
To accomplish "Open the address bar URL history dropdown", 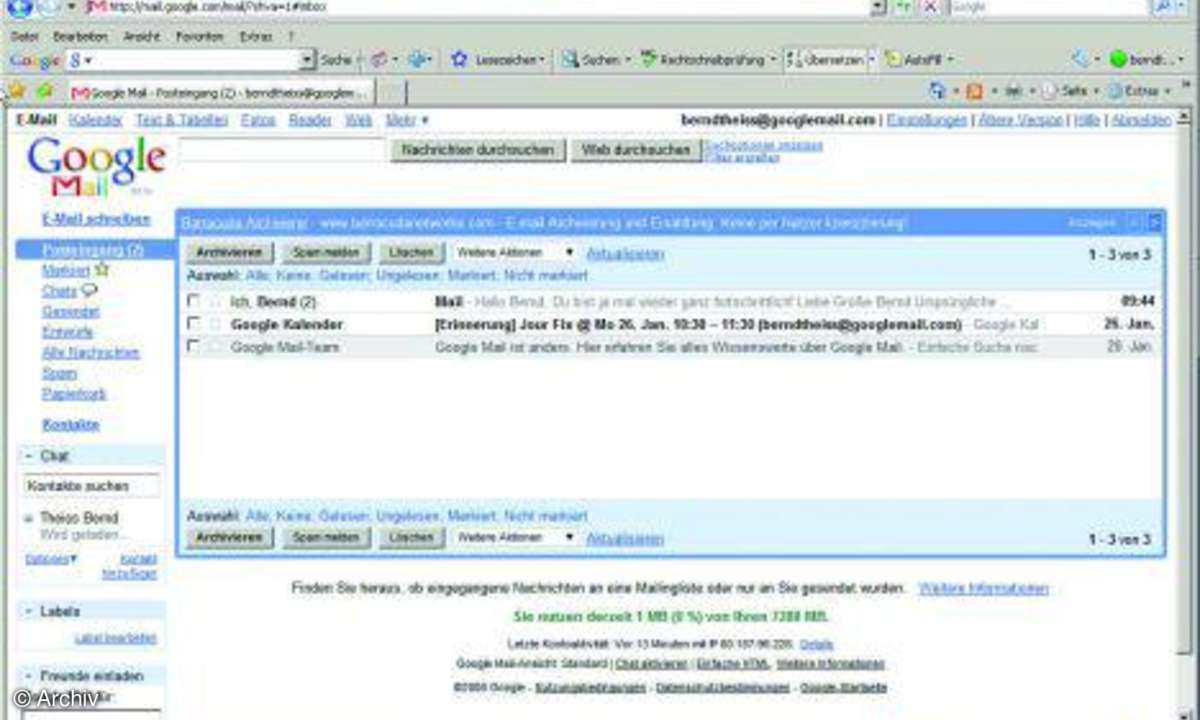I will [x=878, y=6].
